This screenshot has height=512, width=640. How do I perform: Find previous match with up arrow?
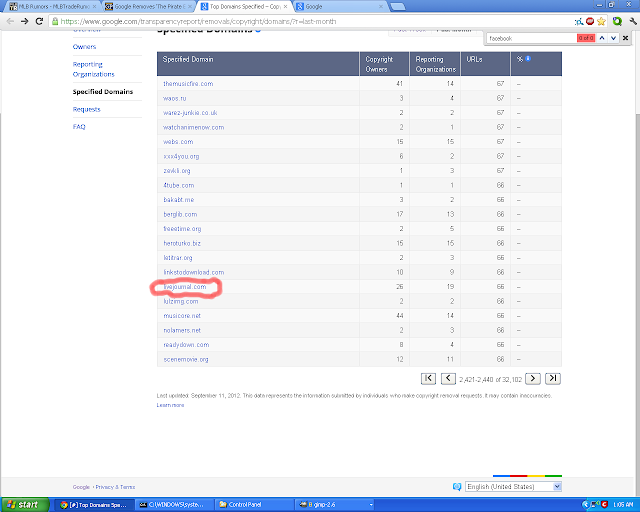(x=602, y=38)
